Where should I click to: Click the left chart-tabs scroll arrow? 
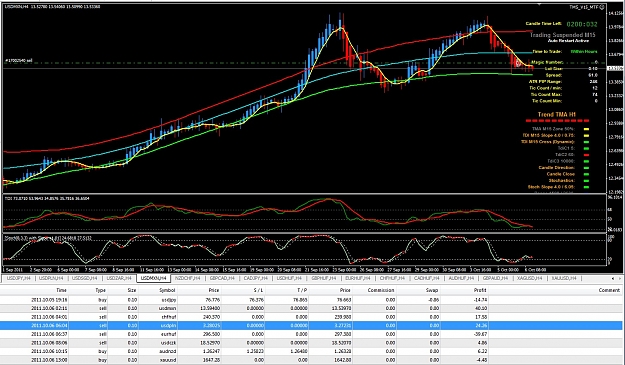613,279
